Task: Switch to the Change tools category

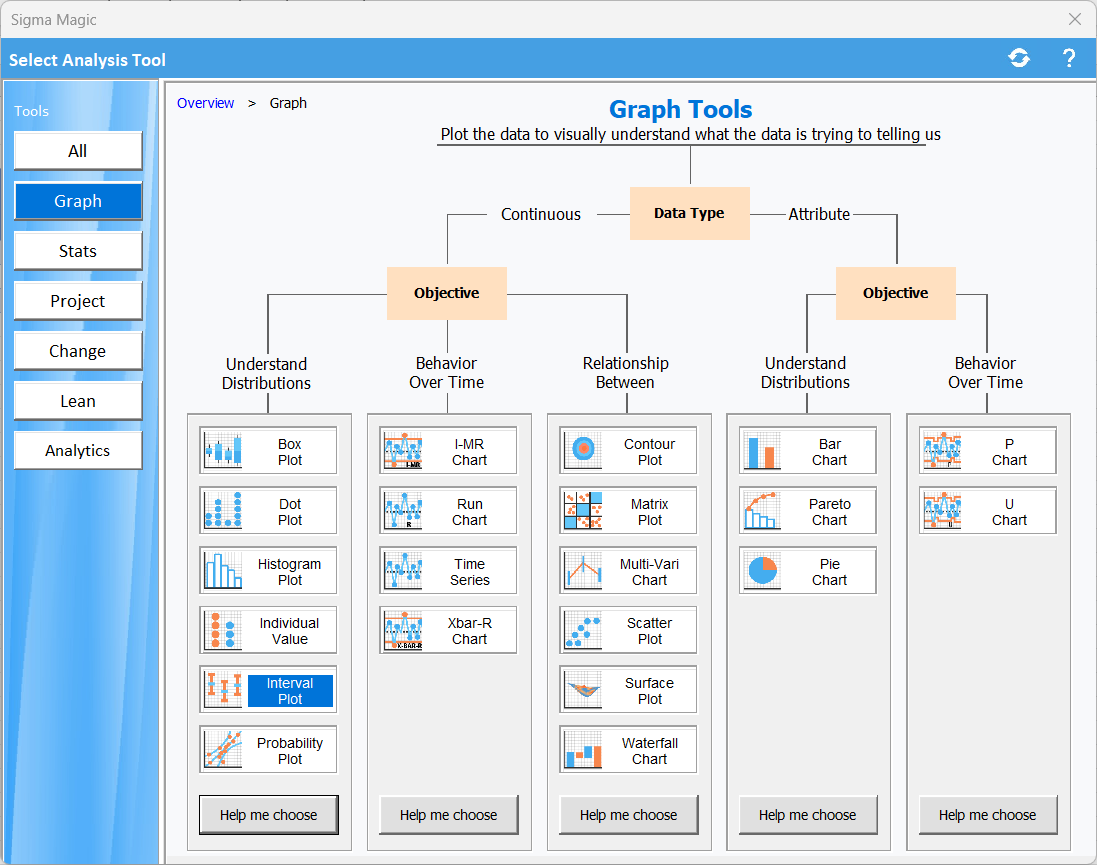Action: 78,351
